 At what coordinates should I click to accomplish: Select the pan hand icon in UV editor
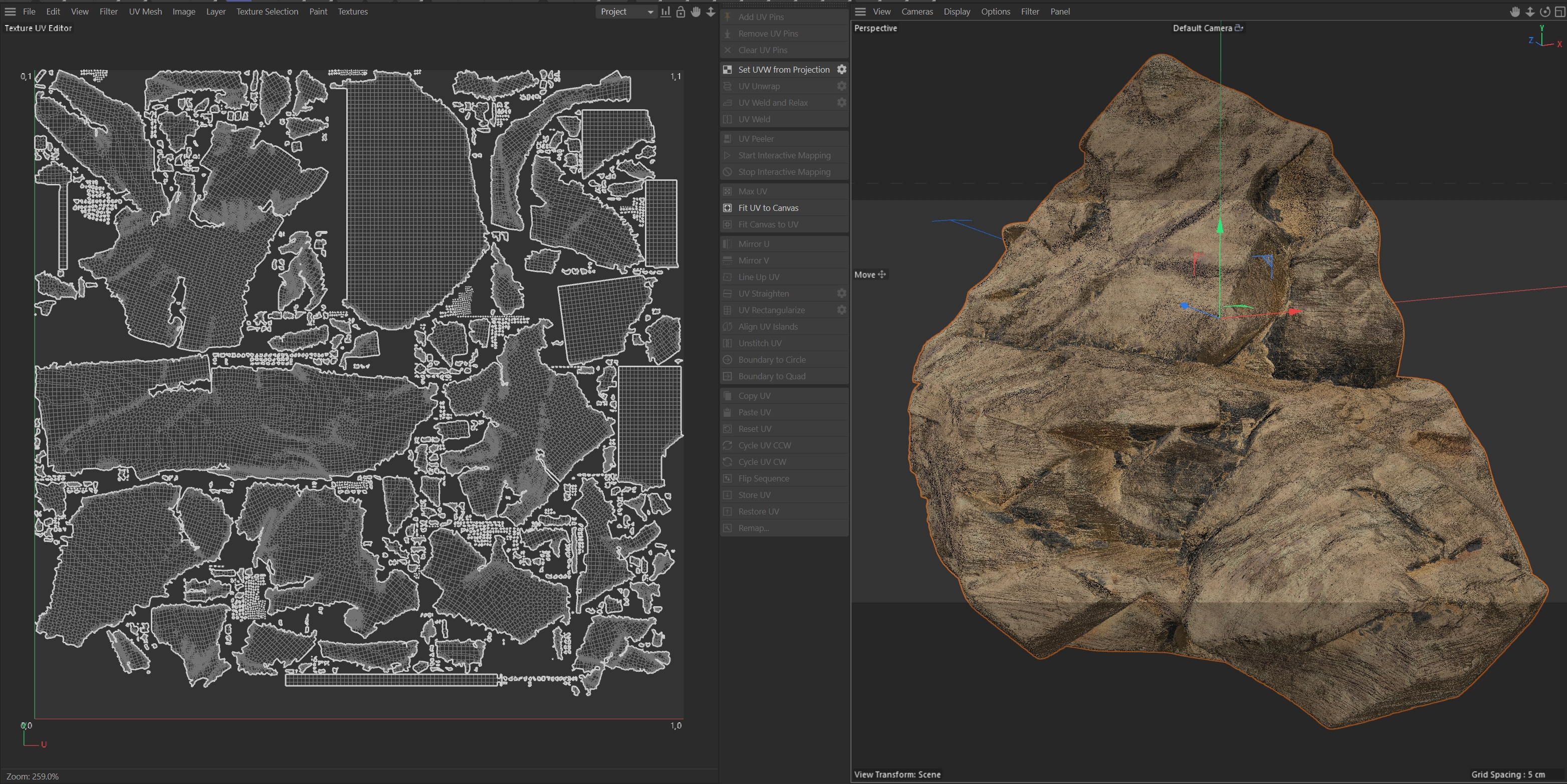click(x=696, y=12)
